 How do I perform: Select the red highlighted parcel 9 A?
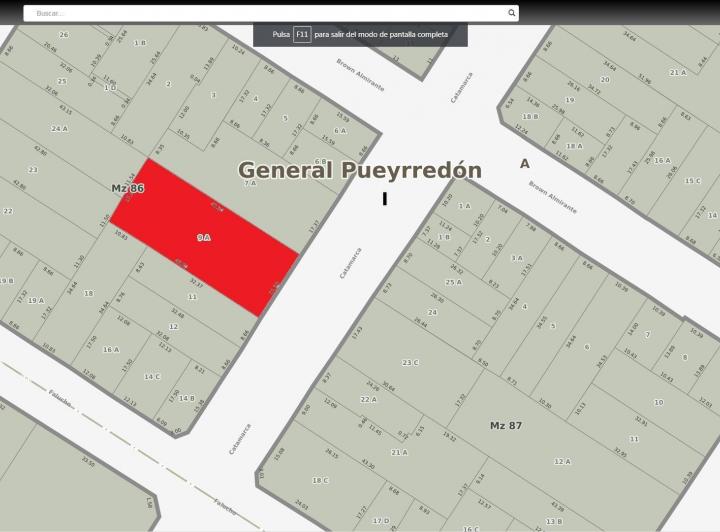[x=204, y=237]
